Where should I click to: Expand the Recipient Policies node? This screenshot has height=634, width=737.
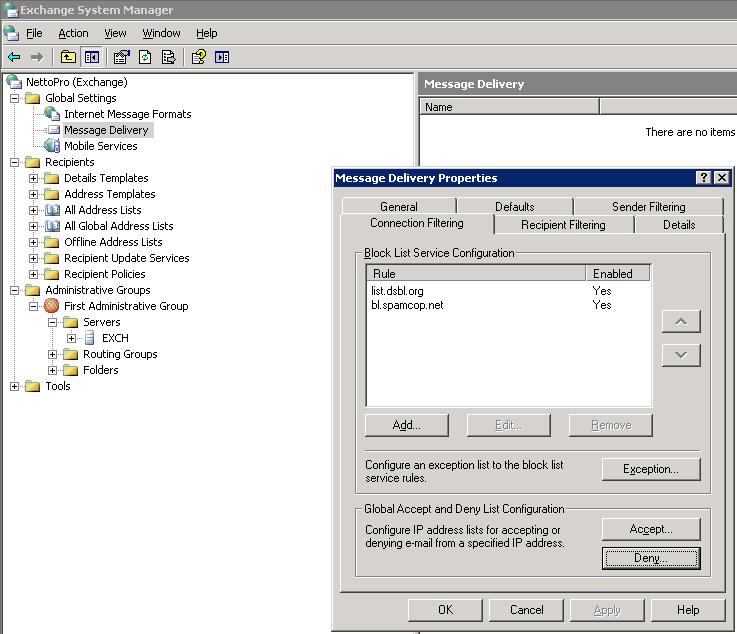pyautogui.click(x=33, y=274)
